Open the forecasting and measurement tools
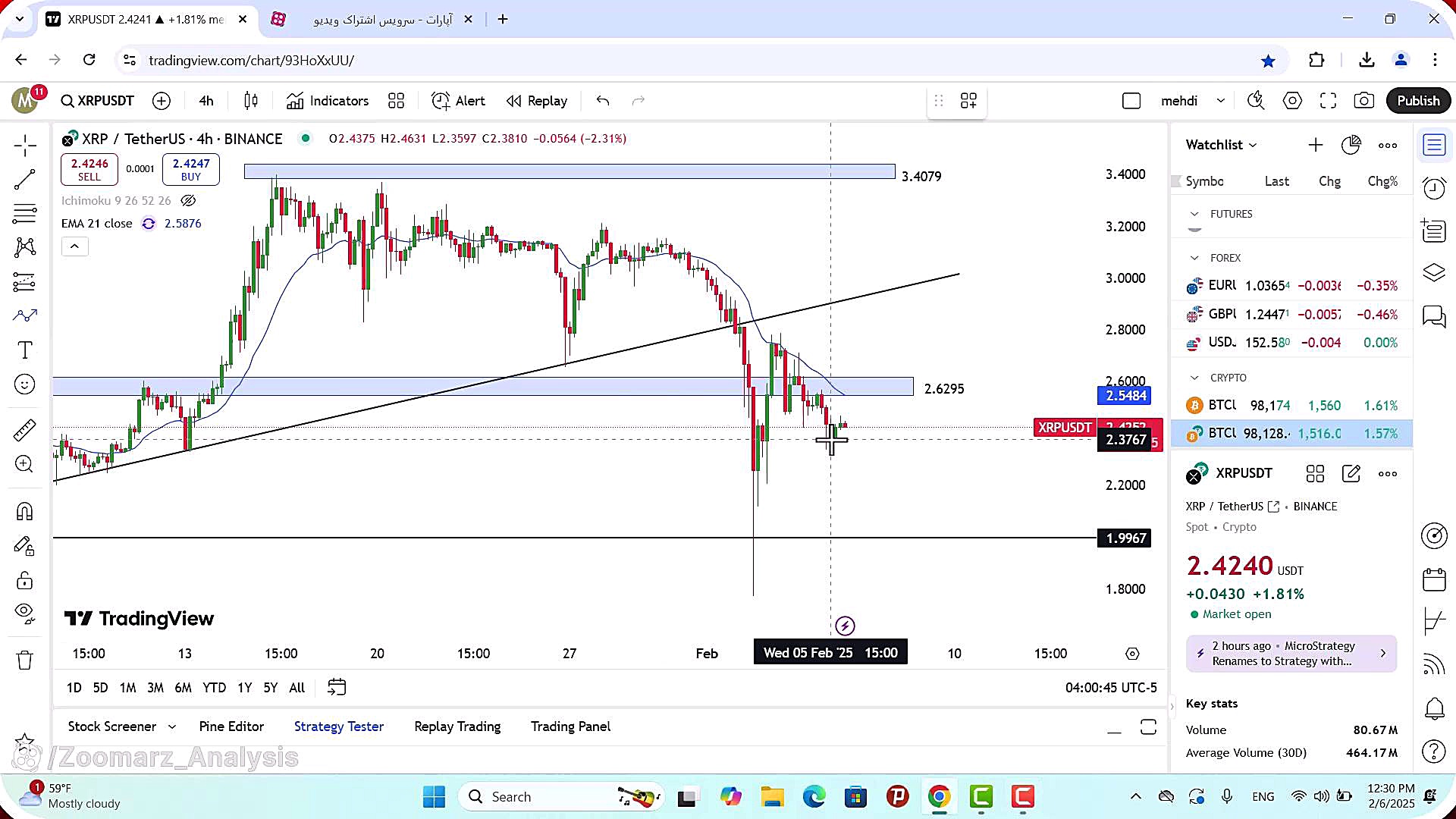The image size is (1456, 819). click(24, 281)
